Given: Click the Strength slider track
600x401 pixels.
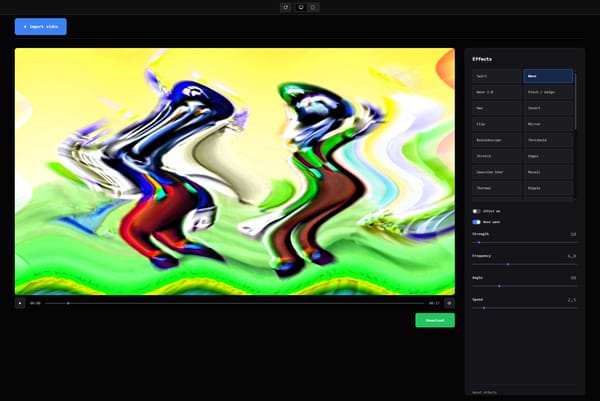Looking at the screenshot, I should pyautogui.click(x=524, y=242).
